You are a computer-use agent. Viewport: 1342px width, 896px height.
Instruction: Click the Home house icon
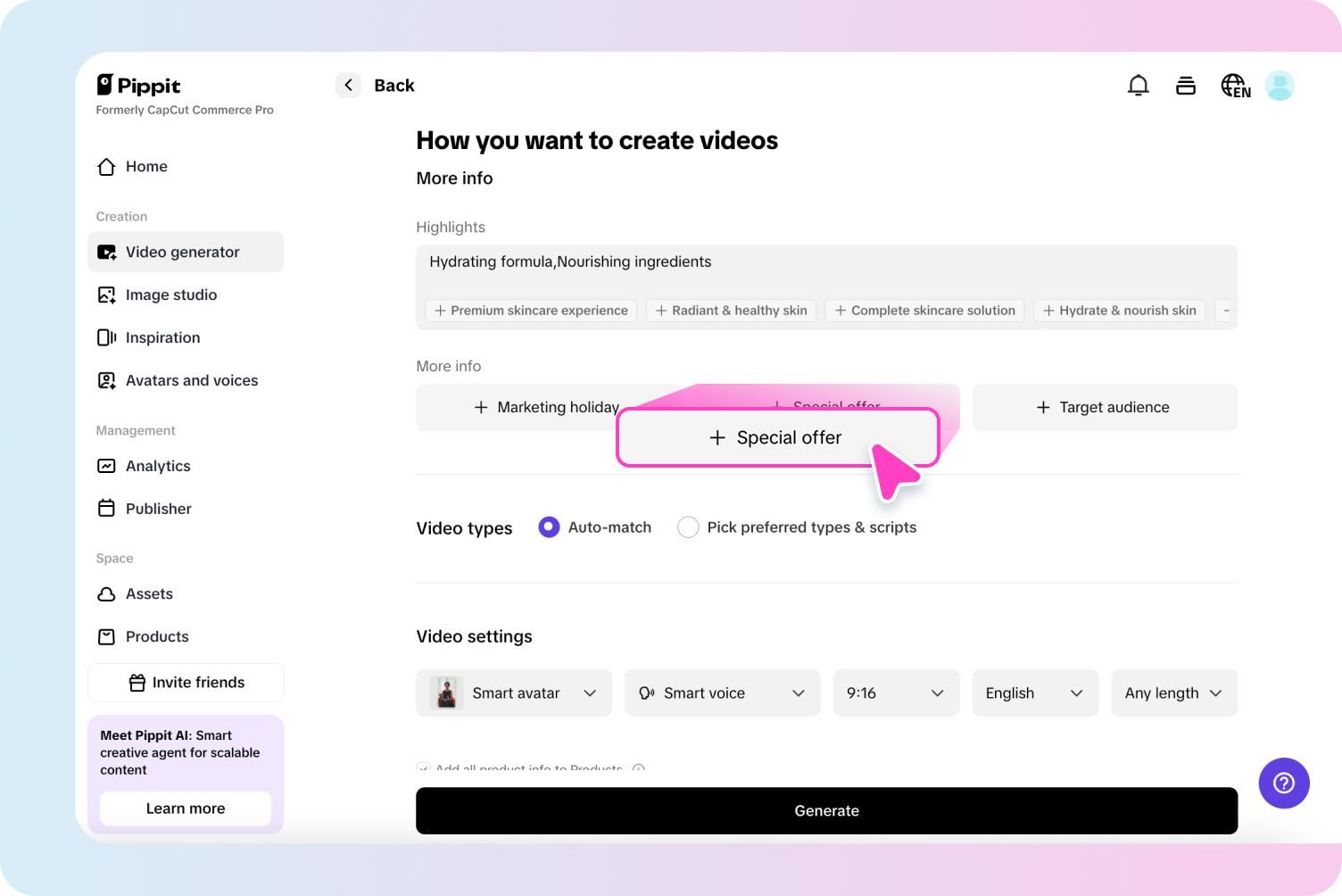click(x=107, y=167)
